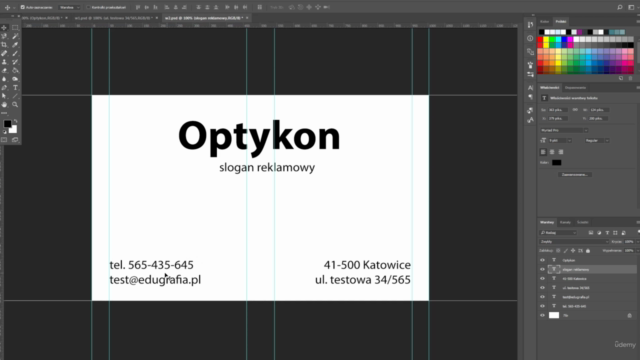The height and width of the screenshot is (360, 640).
Task: Right-align text in Properties panel
Action: [561, 152]
